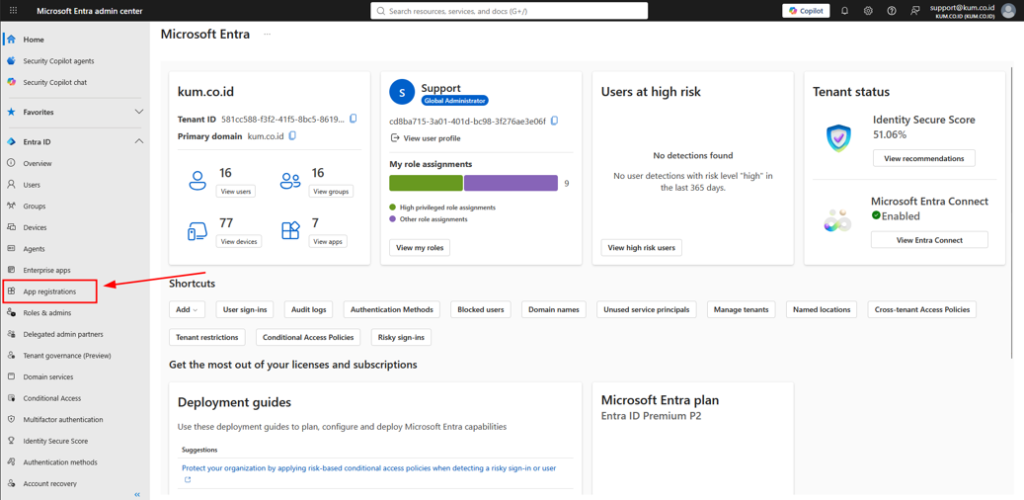Click the Groups icon in sidebar

coord(11,206)
